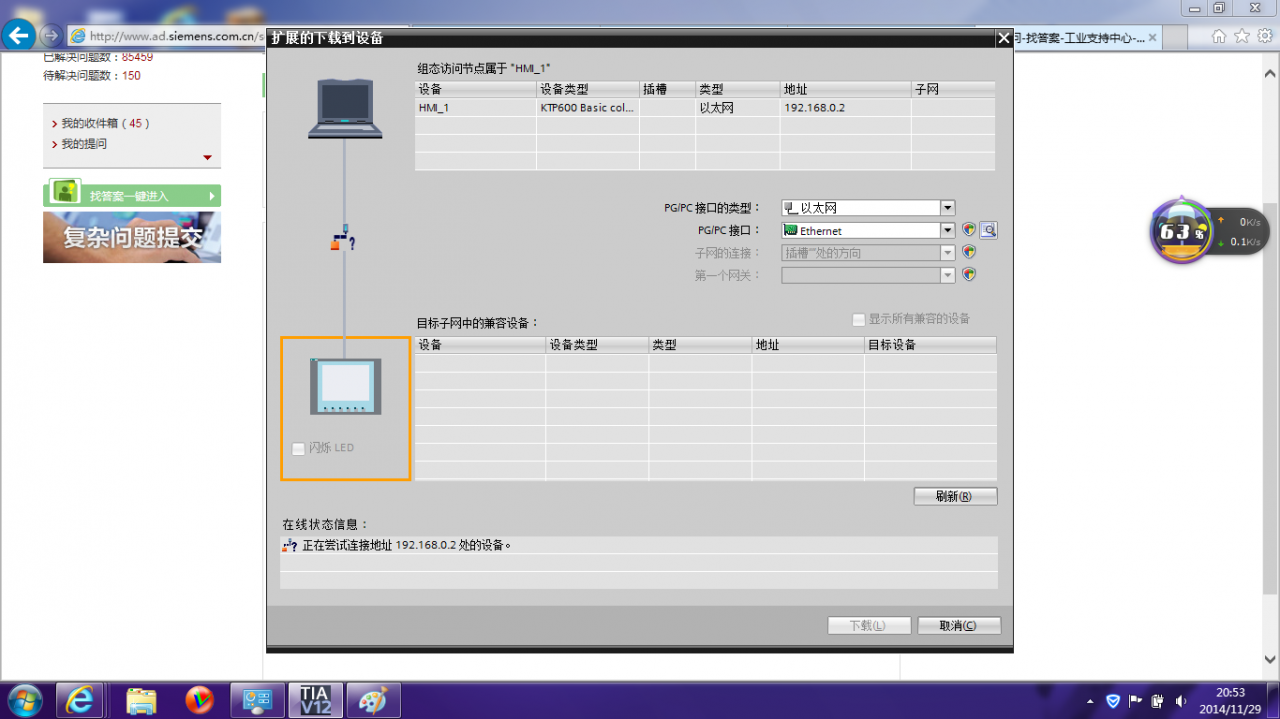Screen dimensions: 1280x719
Task: Click the taskbar clock showing 20:53
Action: 1230,692
